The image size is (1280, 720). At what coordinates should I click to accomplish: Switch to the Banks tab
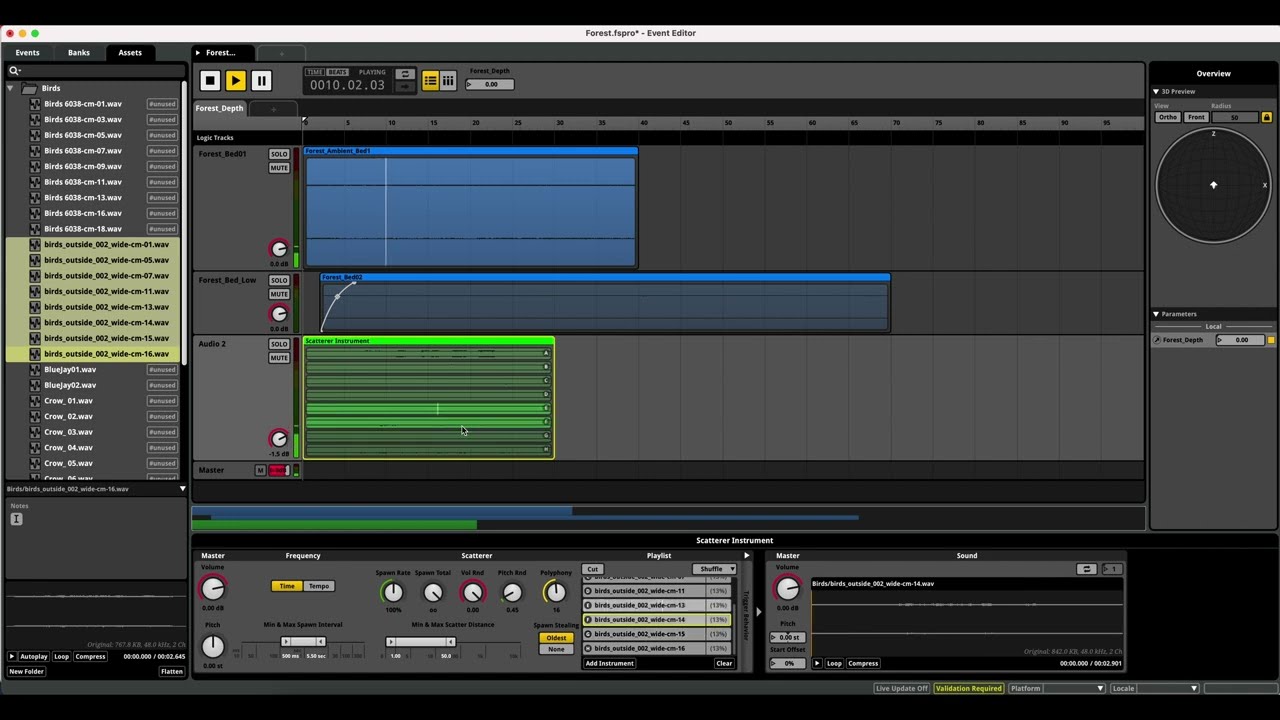(79, 53)
